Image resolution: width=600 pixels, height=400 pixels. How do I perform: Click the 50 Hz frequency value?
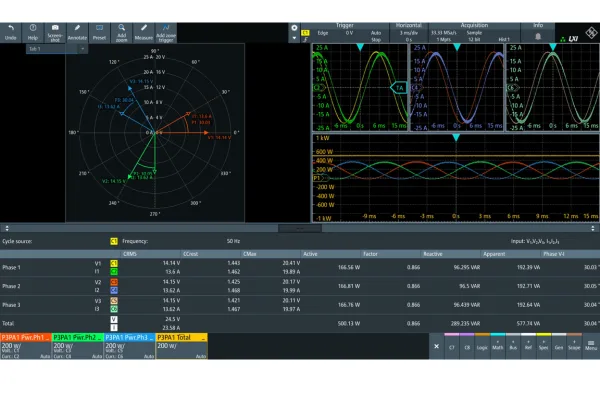click(233, 241)
